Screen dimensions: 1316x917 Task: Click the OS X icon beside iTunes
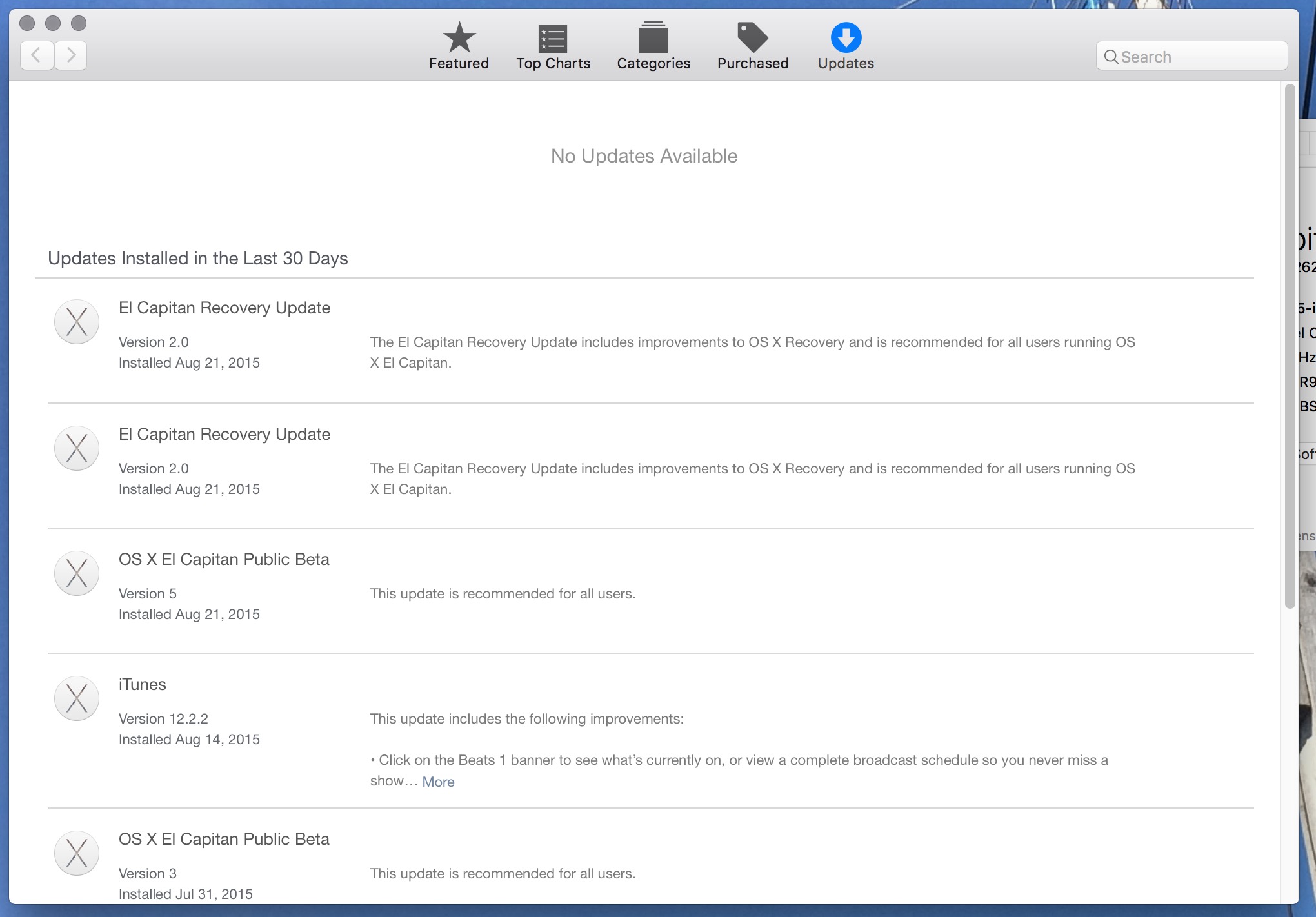77,698
